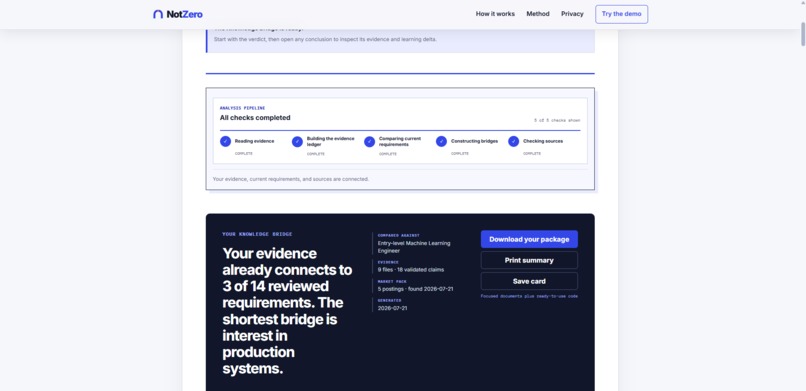Click the Reading evidence check icon
Image resolution: width=806 pixels, height=391 pixels.
tap(225, 141)
